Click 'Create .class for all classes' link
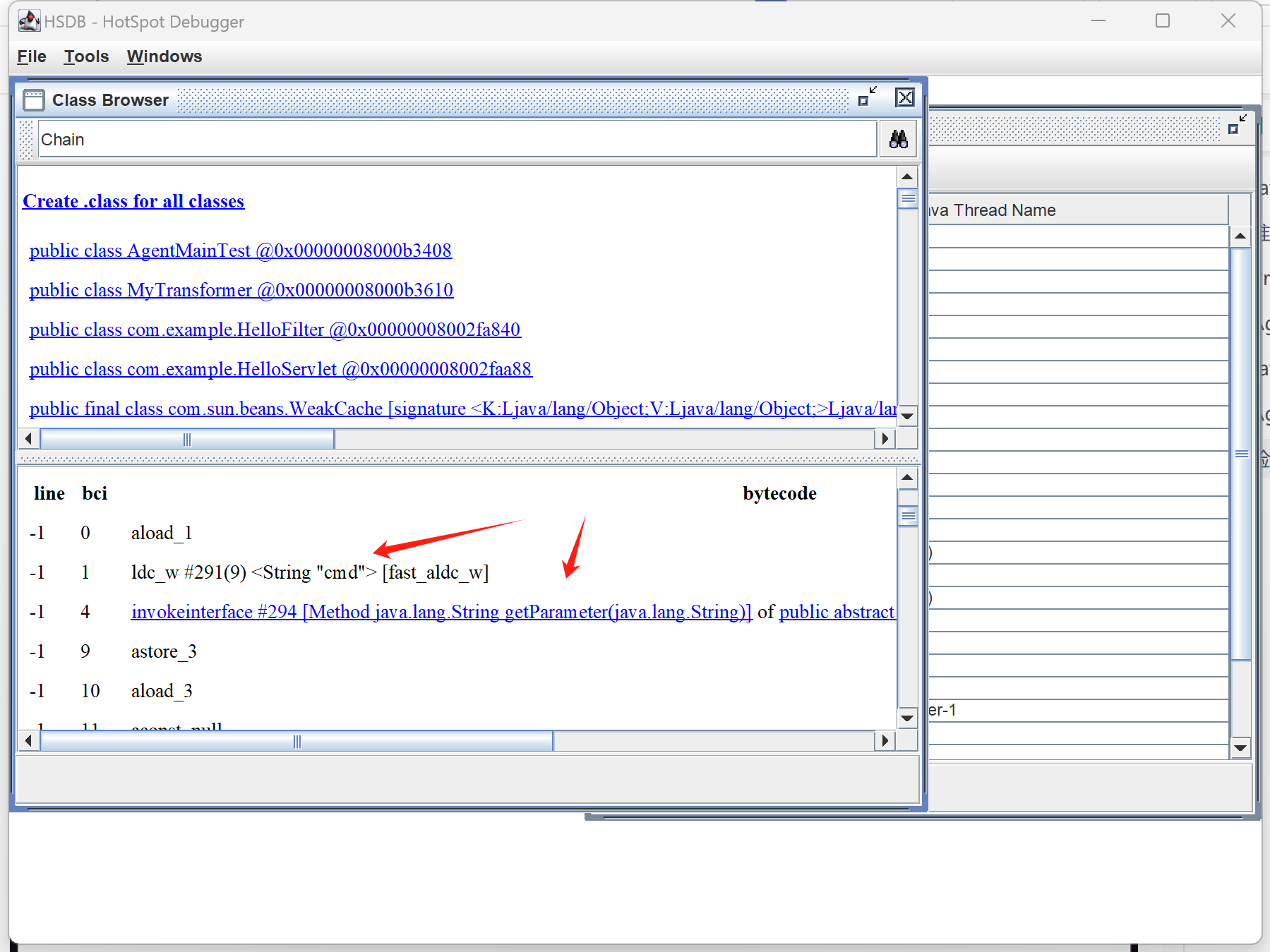 (133, 201)
